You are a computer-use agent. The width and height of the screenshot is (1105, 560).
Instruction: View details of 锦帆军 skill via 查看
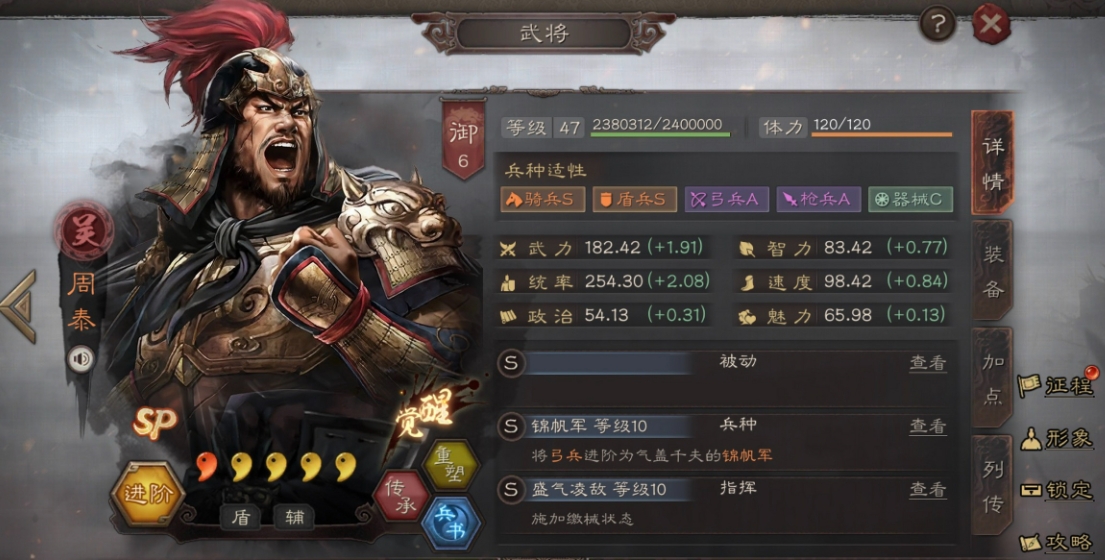coord(927,425)
